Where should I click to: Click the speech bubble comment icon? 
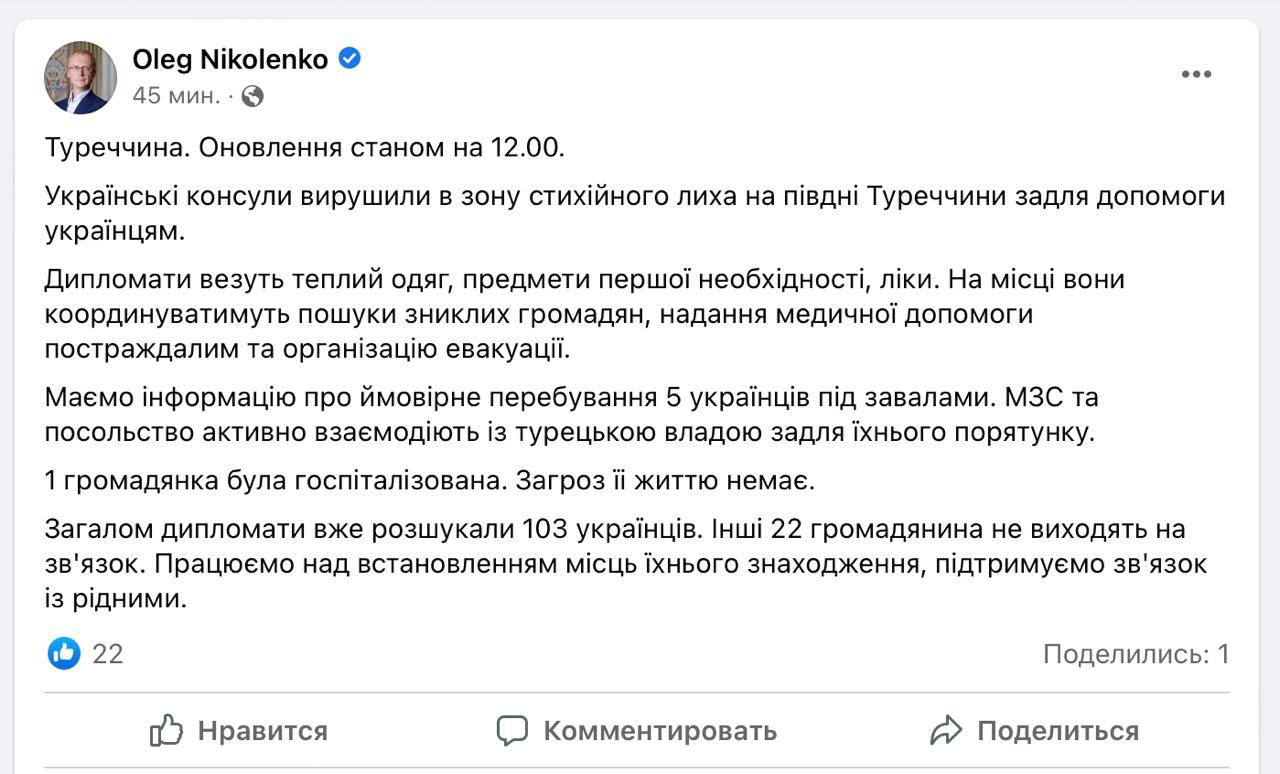point(512,731)
